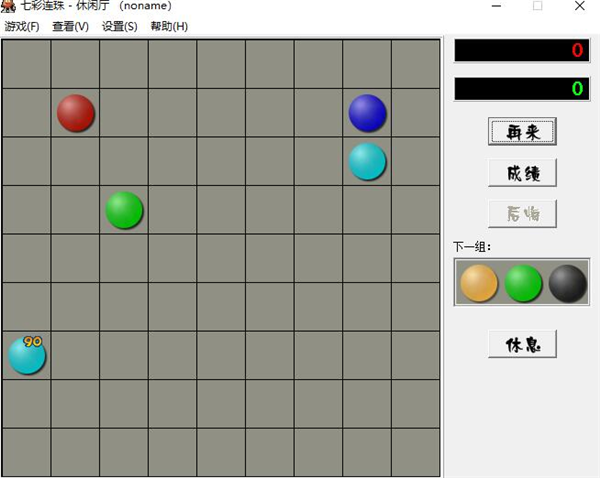Click the red score display

[x=522, y=50]
